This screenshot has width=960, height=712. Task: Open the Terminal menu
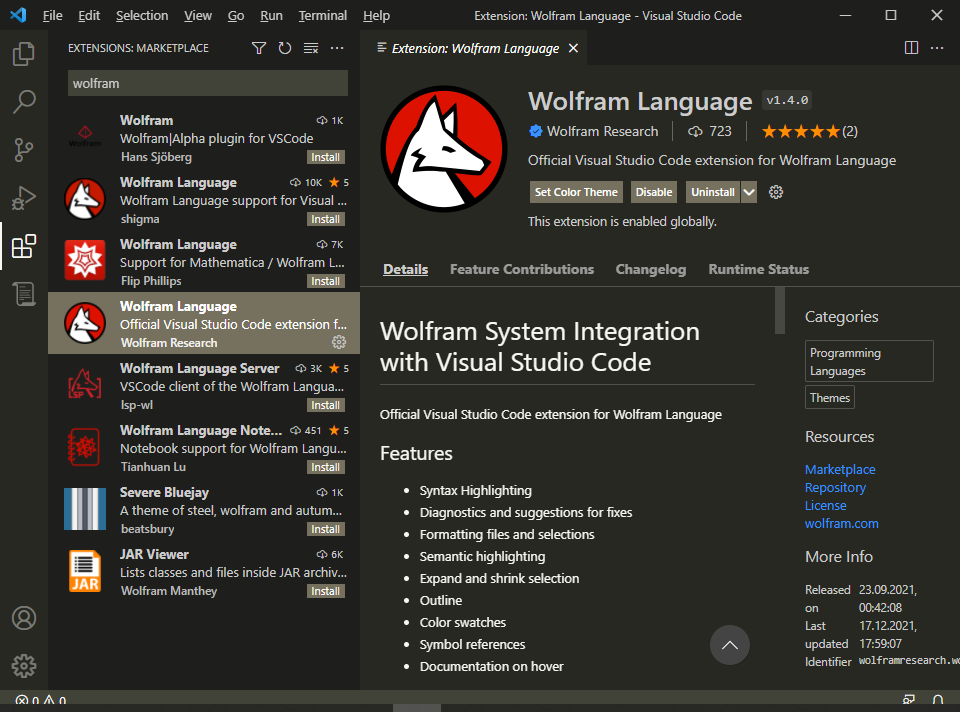[323, 15]
